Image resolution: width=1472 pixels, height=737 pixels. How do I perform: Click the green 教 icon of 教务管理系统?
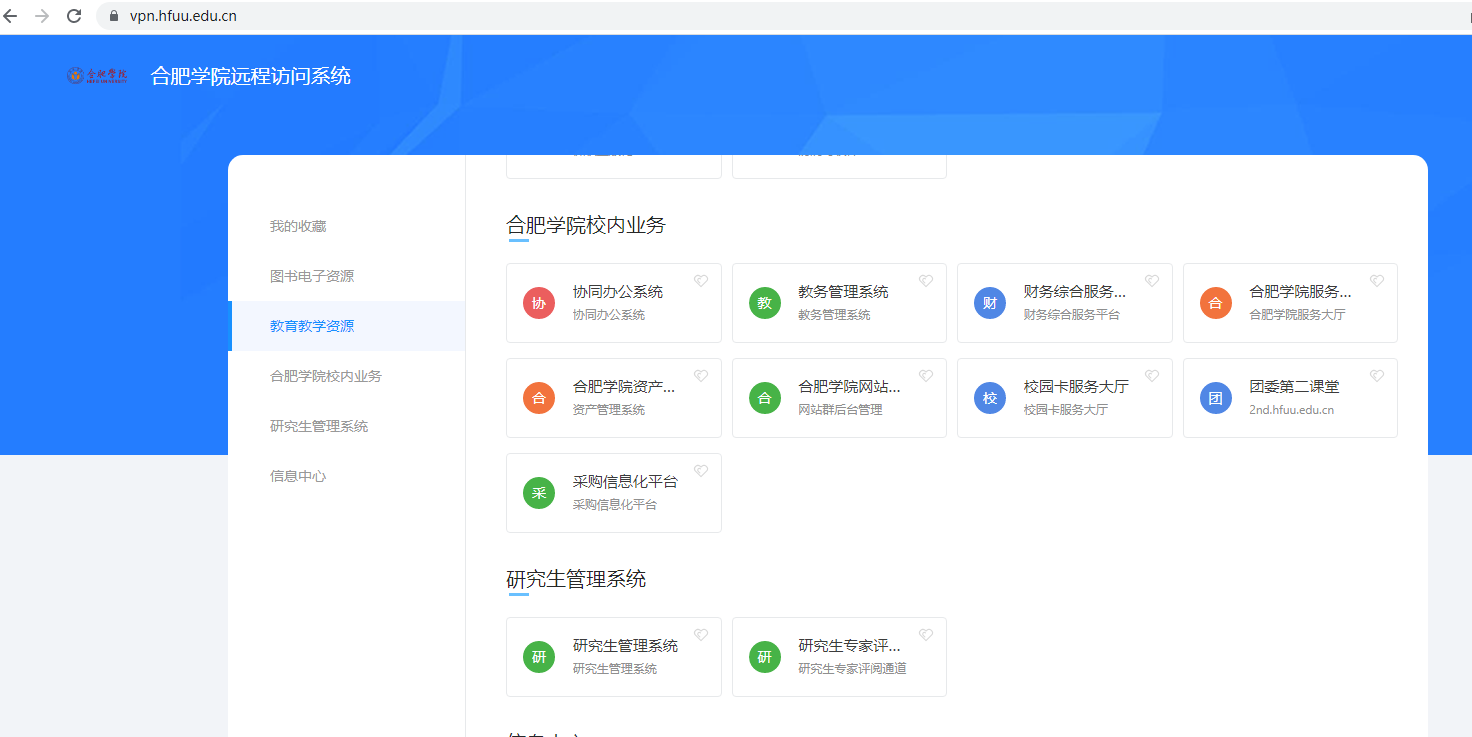point(765,303)
